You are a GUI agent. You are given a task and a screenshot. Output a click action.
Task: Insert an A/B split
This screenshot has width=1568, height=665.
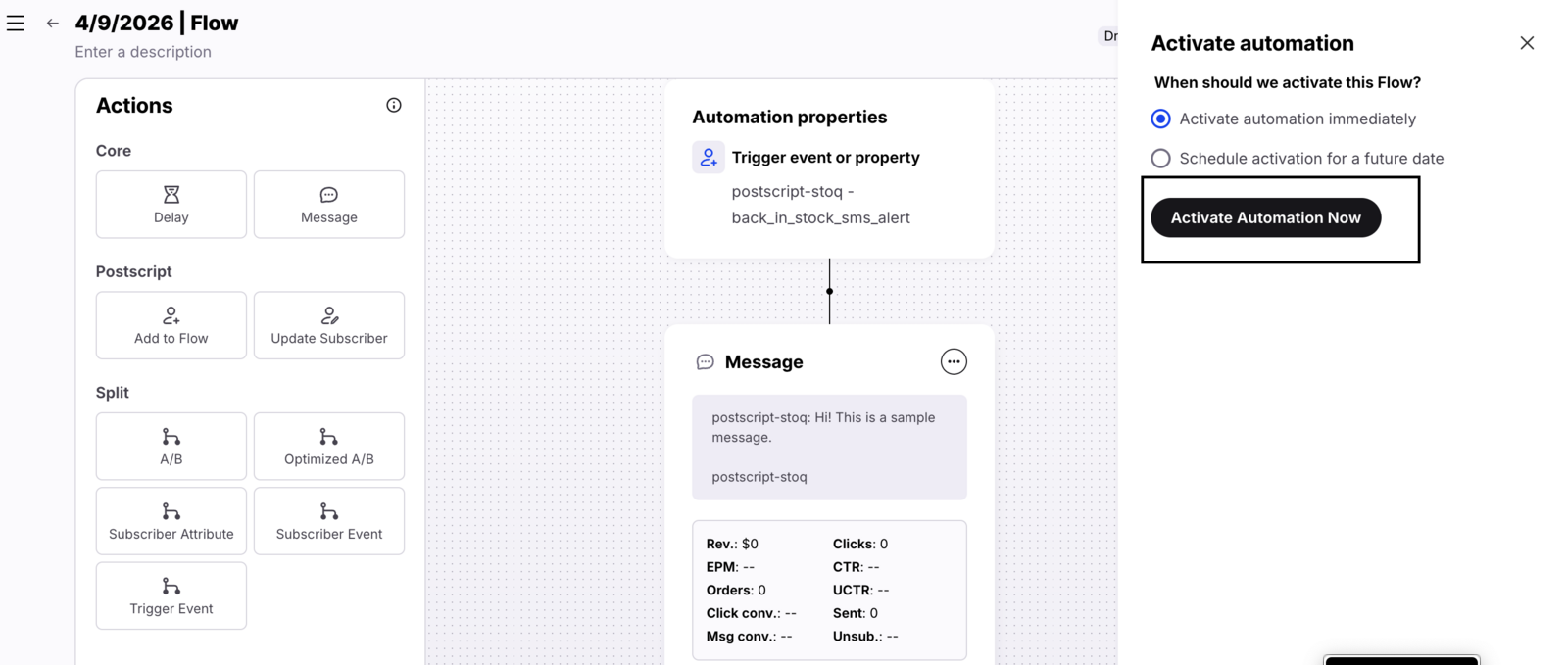[171, 447]
